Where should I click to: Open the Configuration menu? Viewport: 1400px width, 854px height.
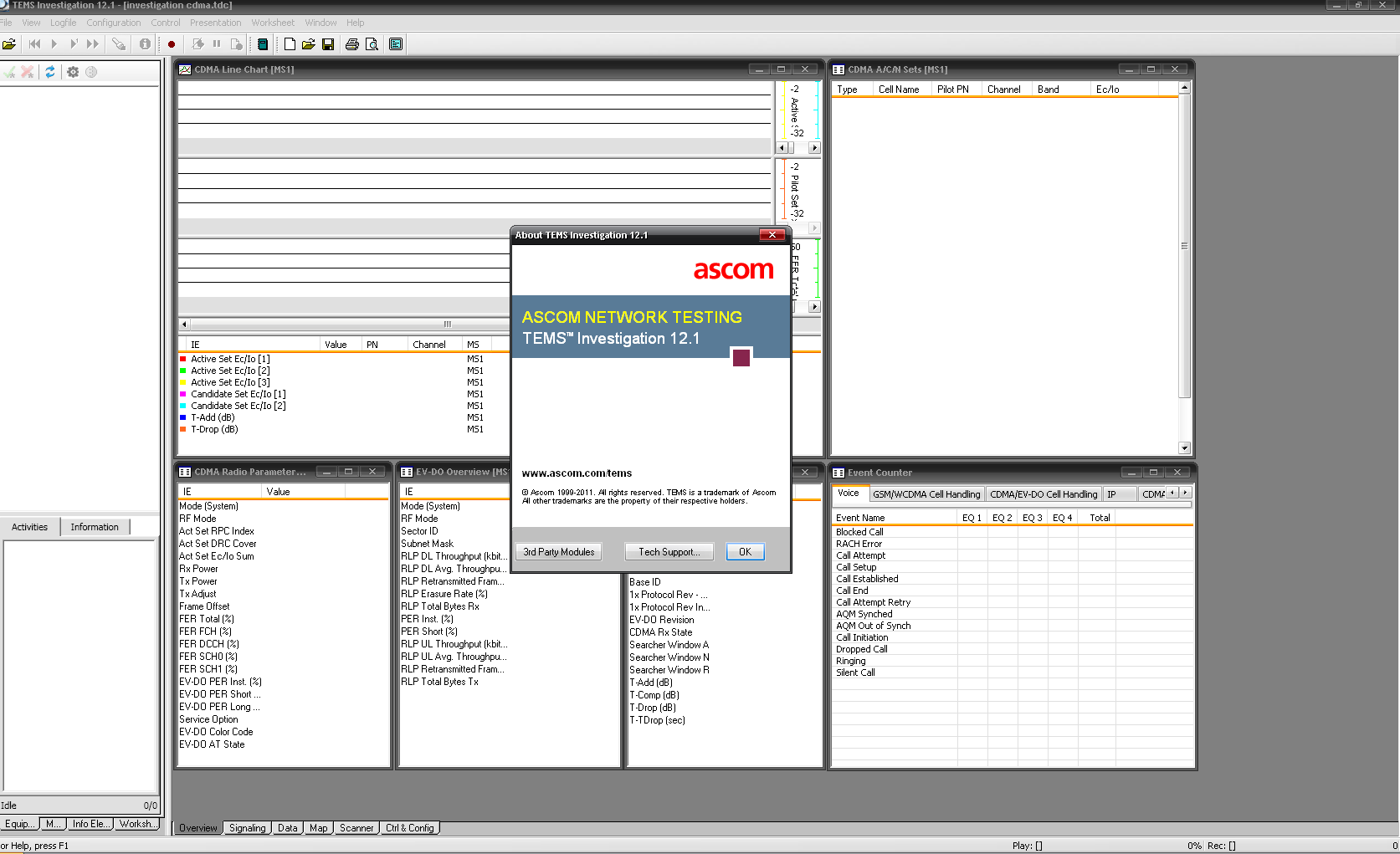click(x=114, y=23)
